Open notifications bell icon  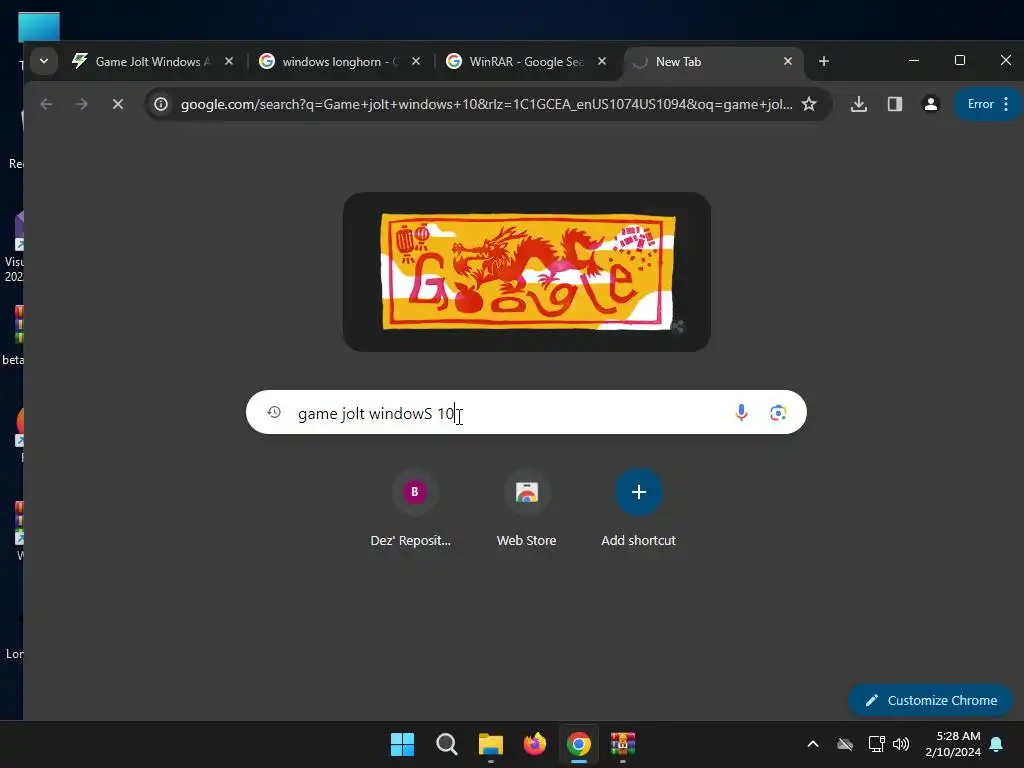pos(997,744)
